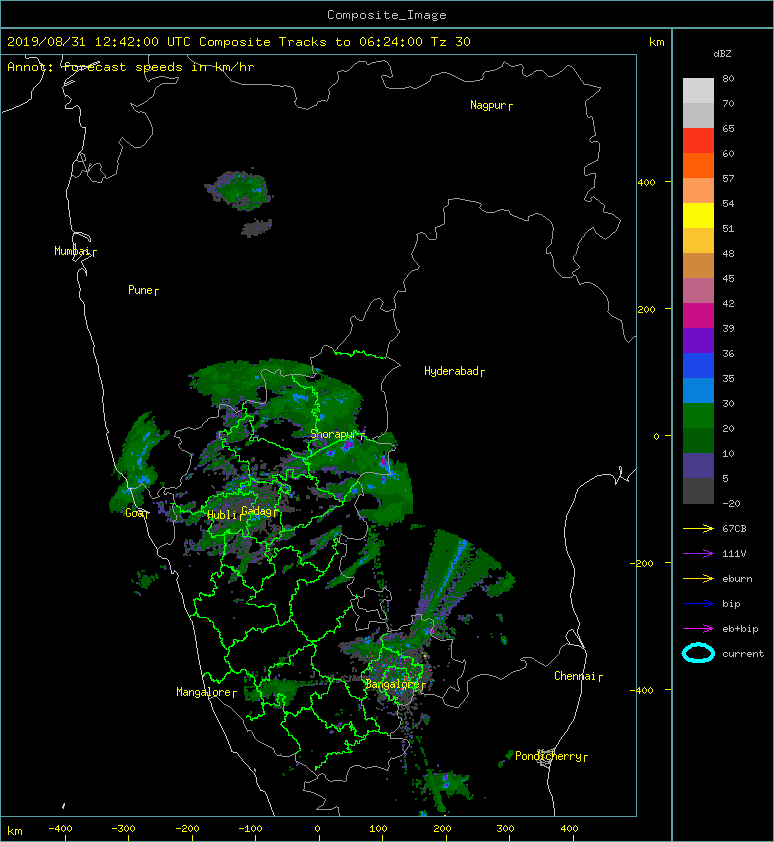774x842 pixels.
Task: Select the dark gray -20–5 dBZ swatch
Action: click(x=698, y=491)
